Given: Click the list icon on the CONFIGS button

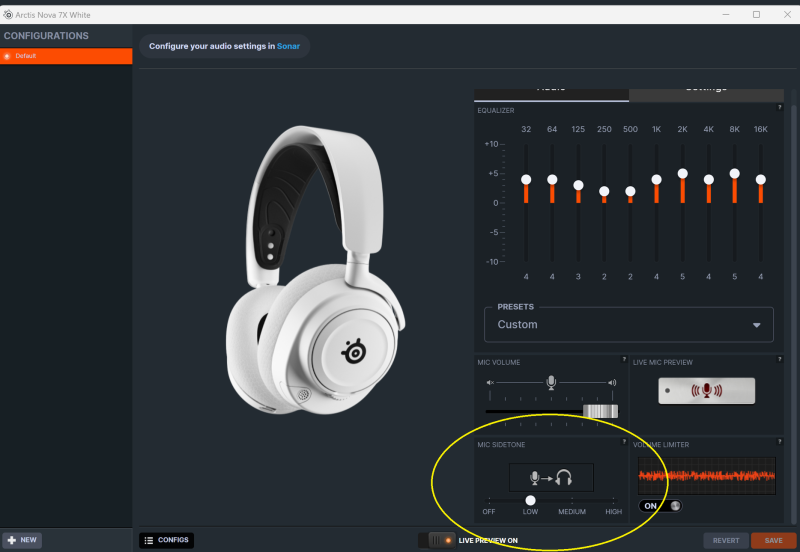Looking at the screenshot, I should [148, 540].
